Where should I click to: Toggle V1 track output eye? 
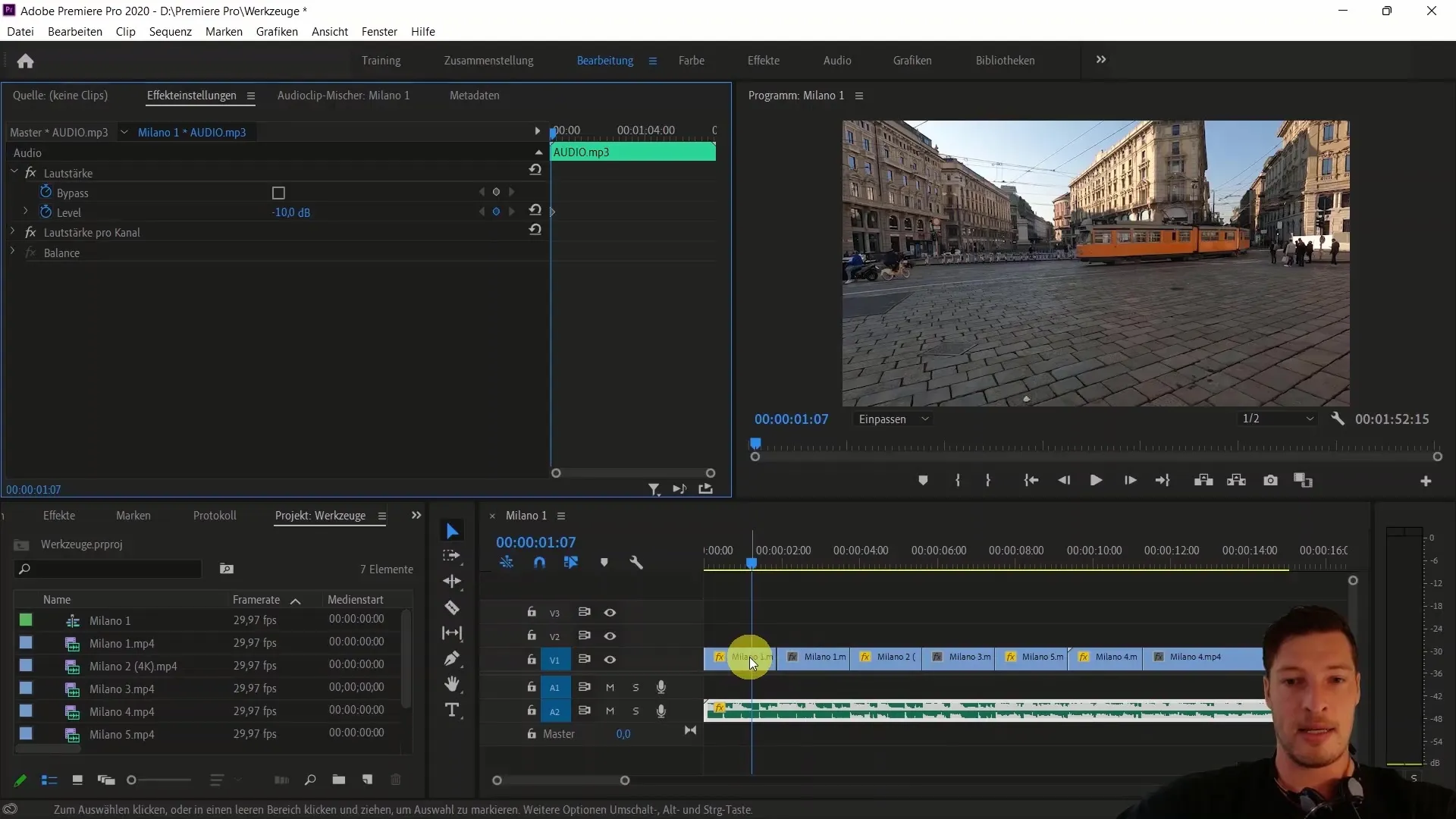[610, 660]
